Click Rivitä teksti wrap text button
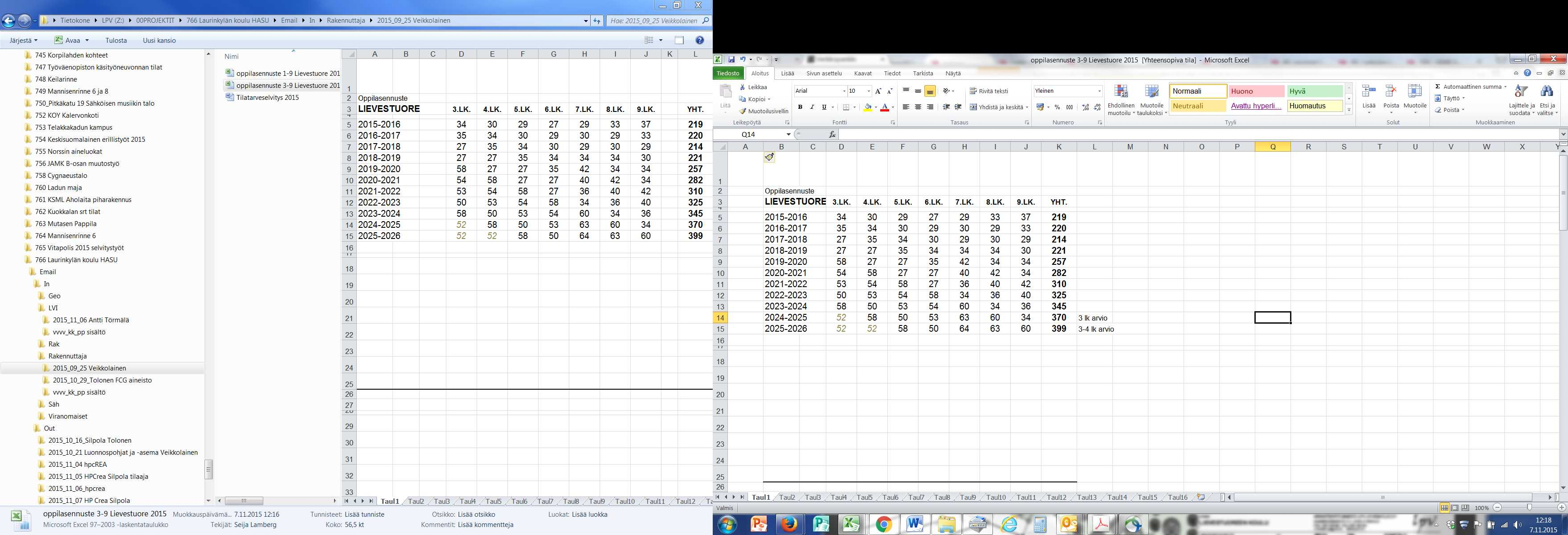Screen dimensions: 1568x535 point(988,91)
